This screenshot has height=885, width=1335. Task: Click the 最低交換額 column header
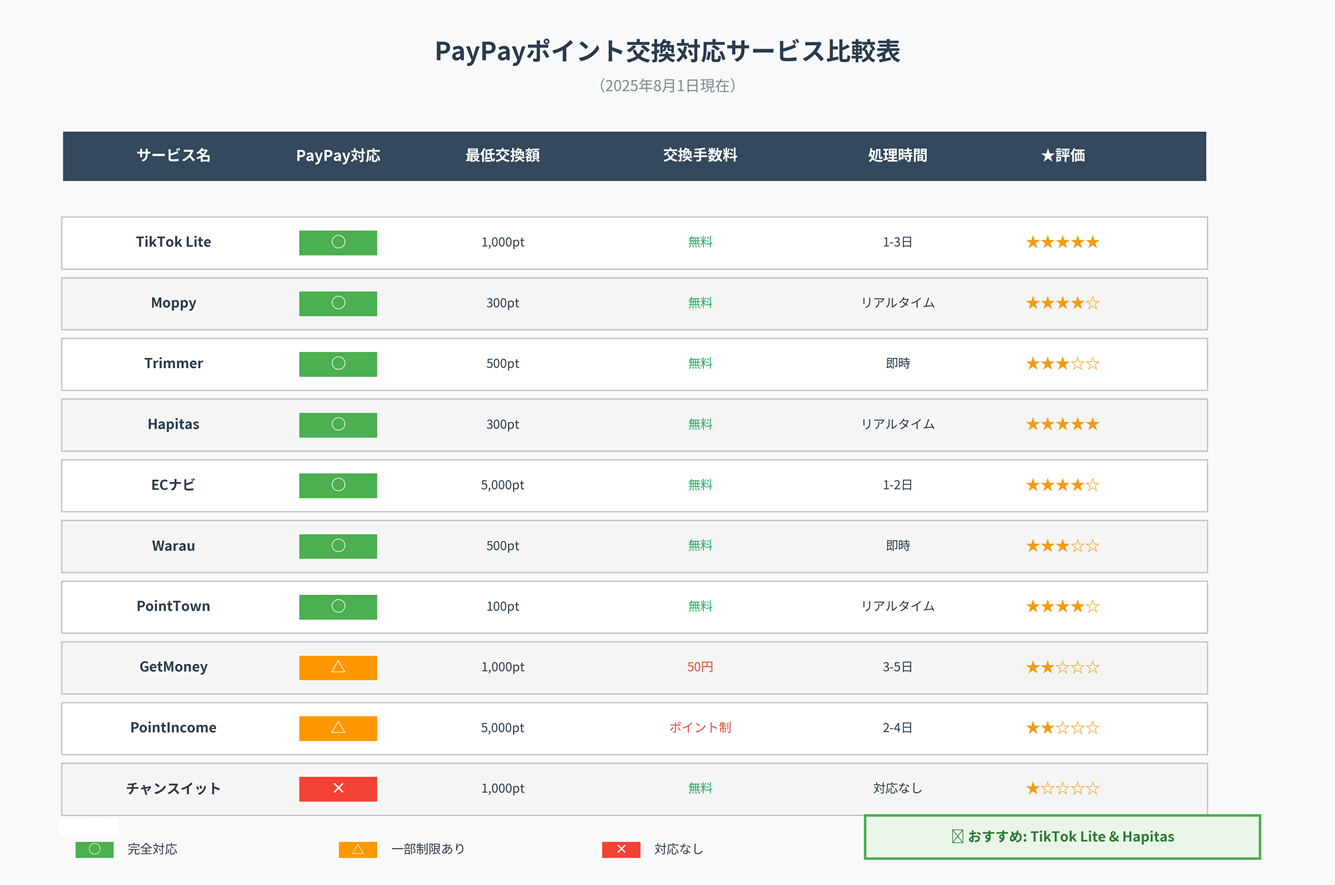click(x=503, y=156)
